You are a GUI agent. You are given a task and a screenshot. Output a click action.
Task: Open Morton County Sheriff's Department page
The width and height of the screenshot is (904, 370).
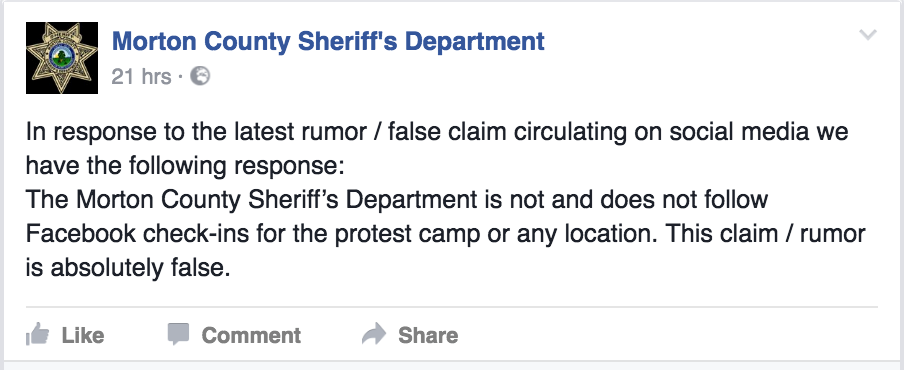pos(328,41)
